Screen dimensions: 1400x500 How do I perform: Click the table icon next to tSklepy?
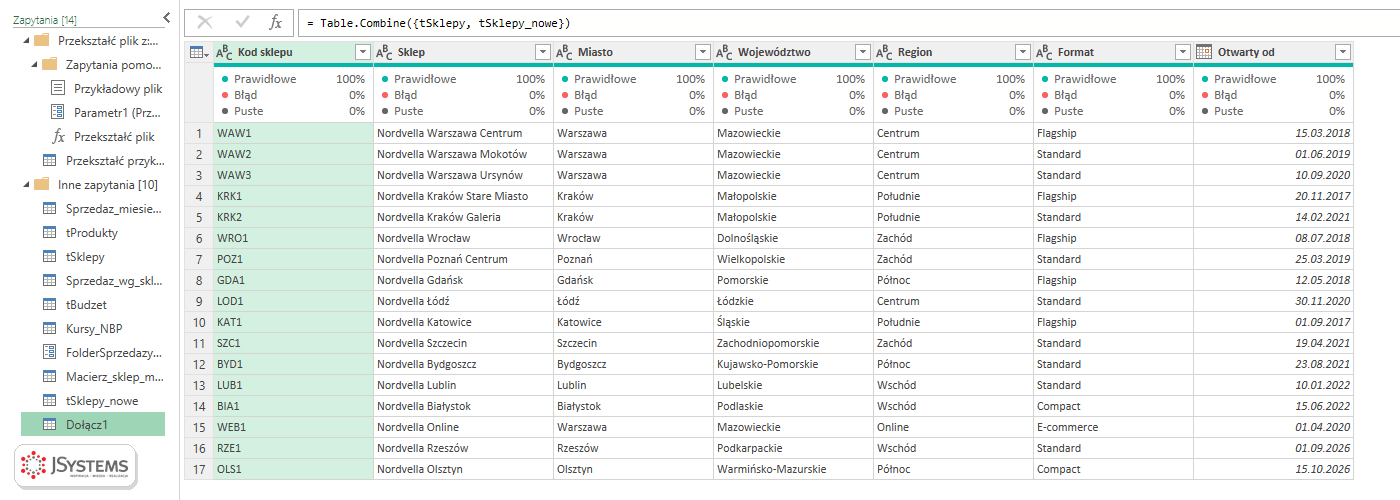point(49,257)
